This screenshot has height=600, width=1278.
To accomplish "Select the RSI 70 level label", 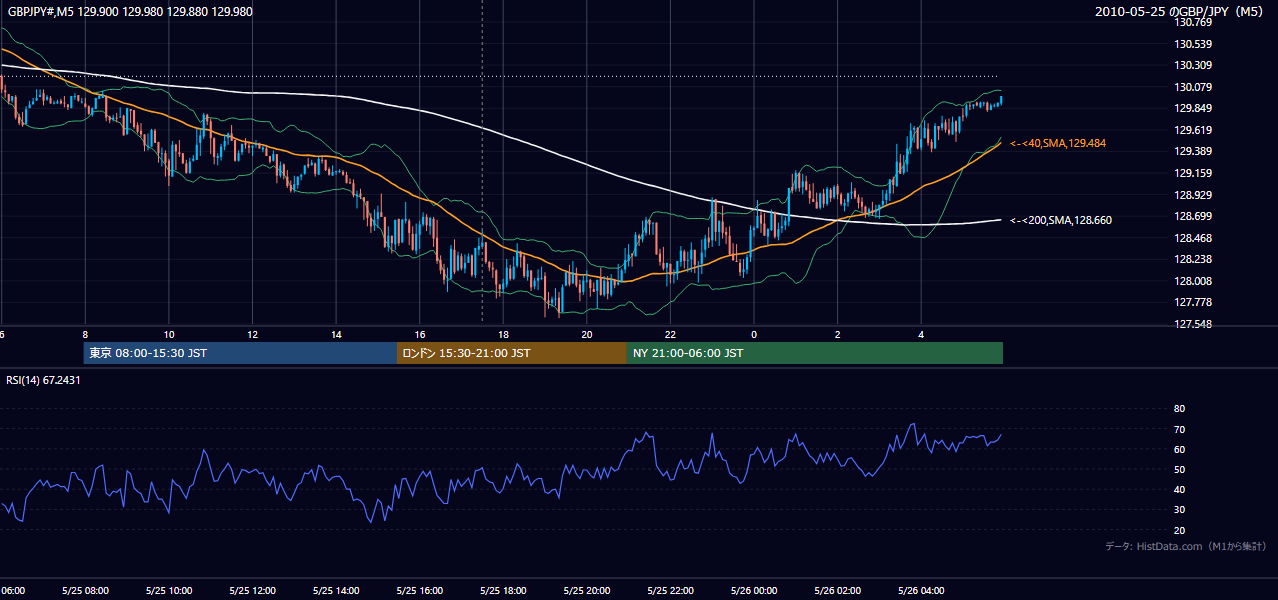I will pyautogui.click(x=1179, y=429).
